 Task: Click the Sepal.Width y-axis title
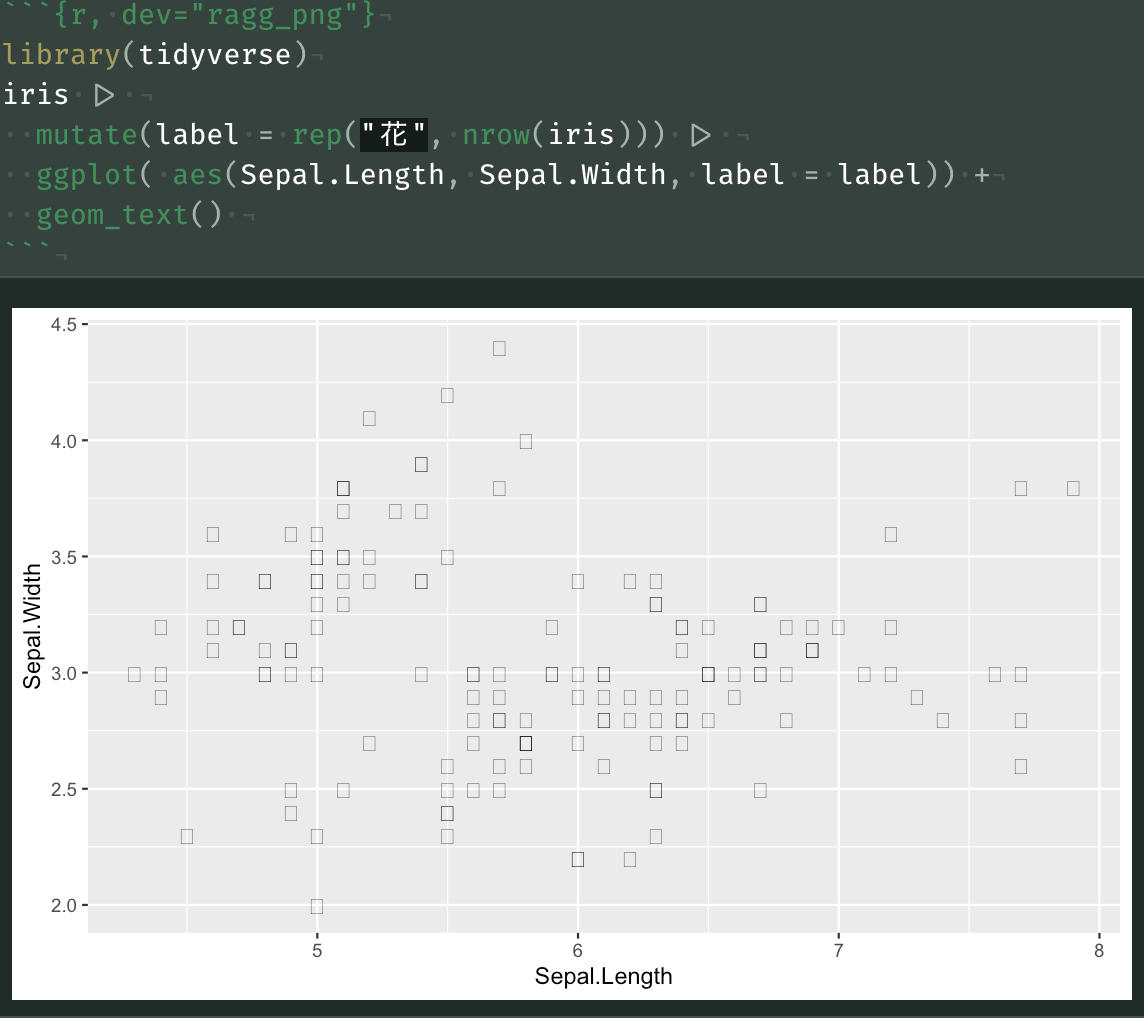[x=32, y=626]
